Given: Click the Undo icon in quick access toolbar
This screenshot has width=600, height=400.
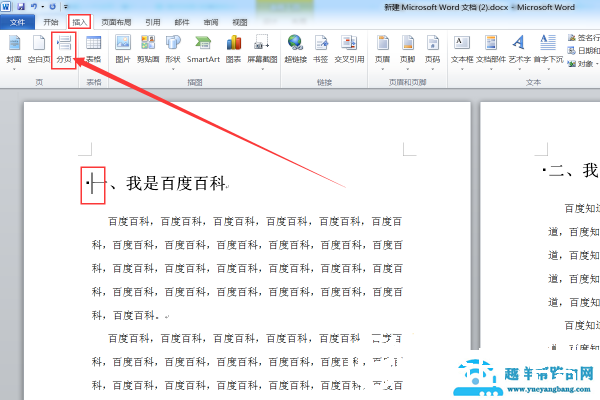Looking at the screenshot, I should click(x=34, y=7).
